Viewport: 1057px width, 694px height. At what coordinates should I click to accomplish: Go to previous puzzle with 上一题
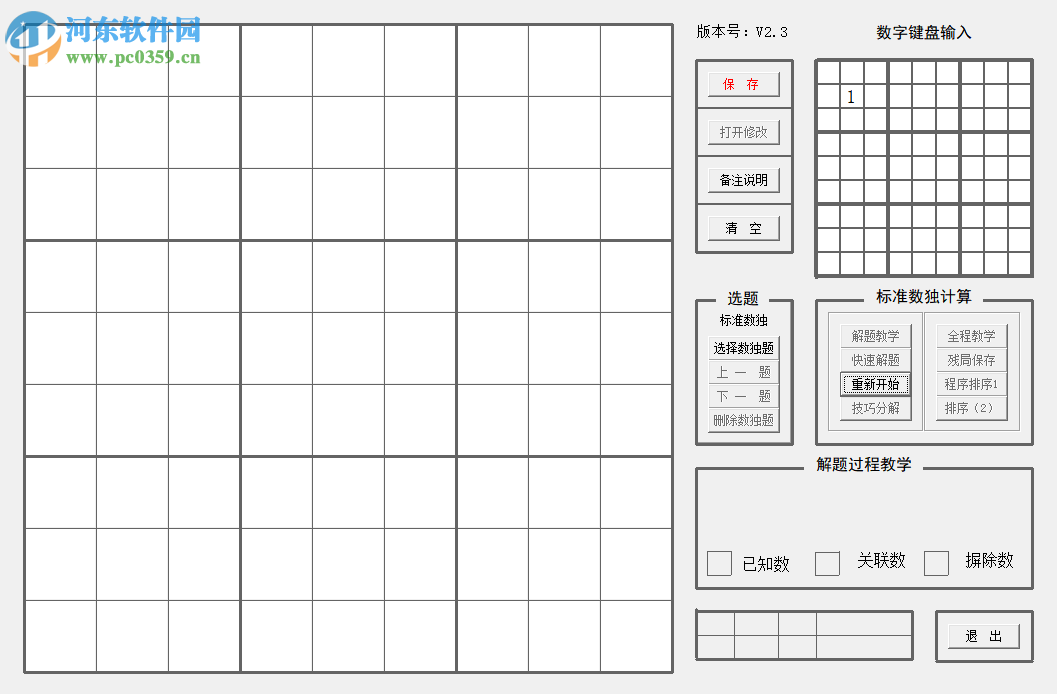coord(743,372)
